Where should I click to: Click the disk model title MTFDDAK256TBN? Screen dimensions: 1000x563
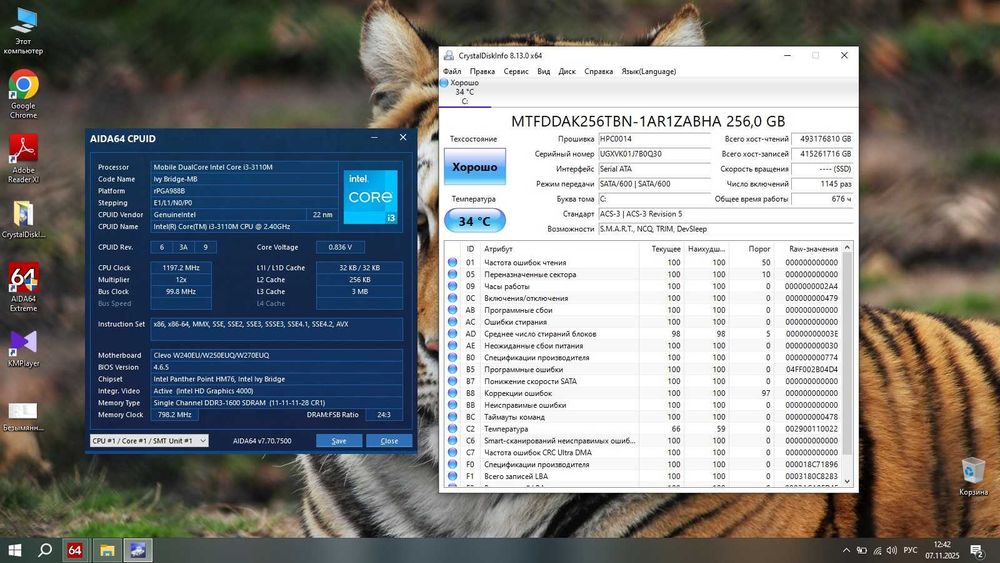click(x=648, y=121)
